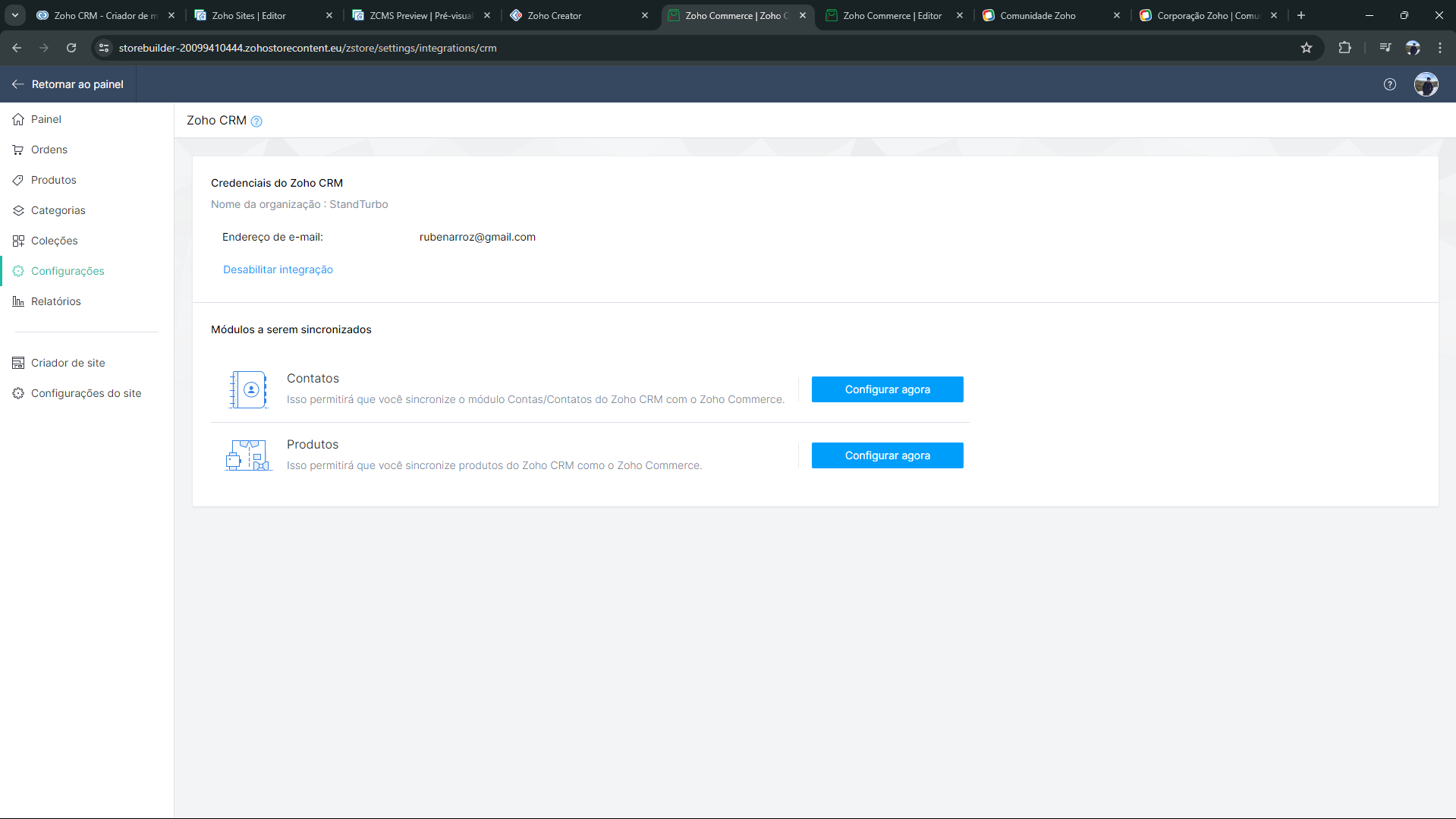Click the browser back button

(x=17, y=48)
